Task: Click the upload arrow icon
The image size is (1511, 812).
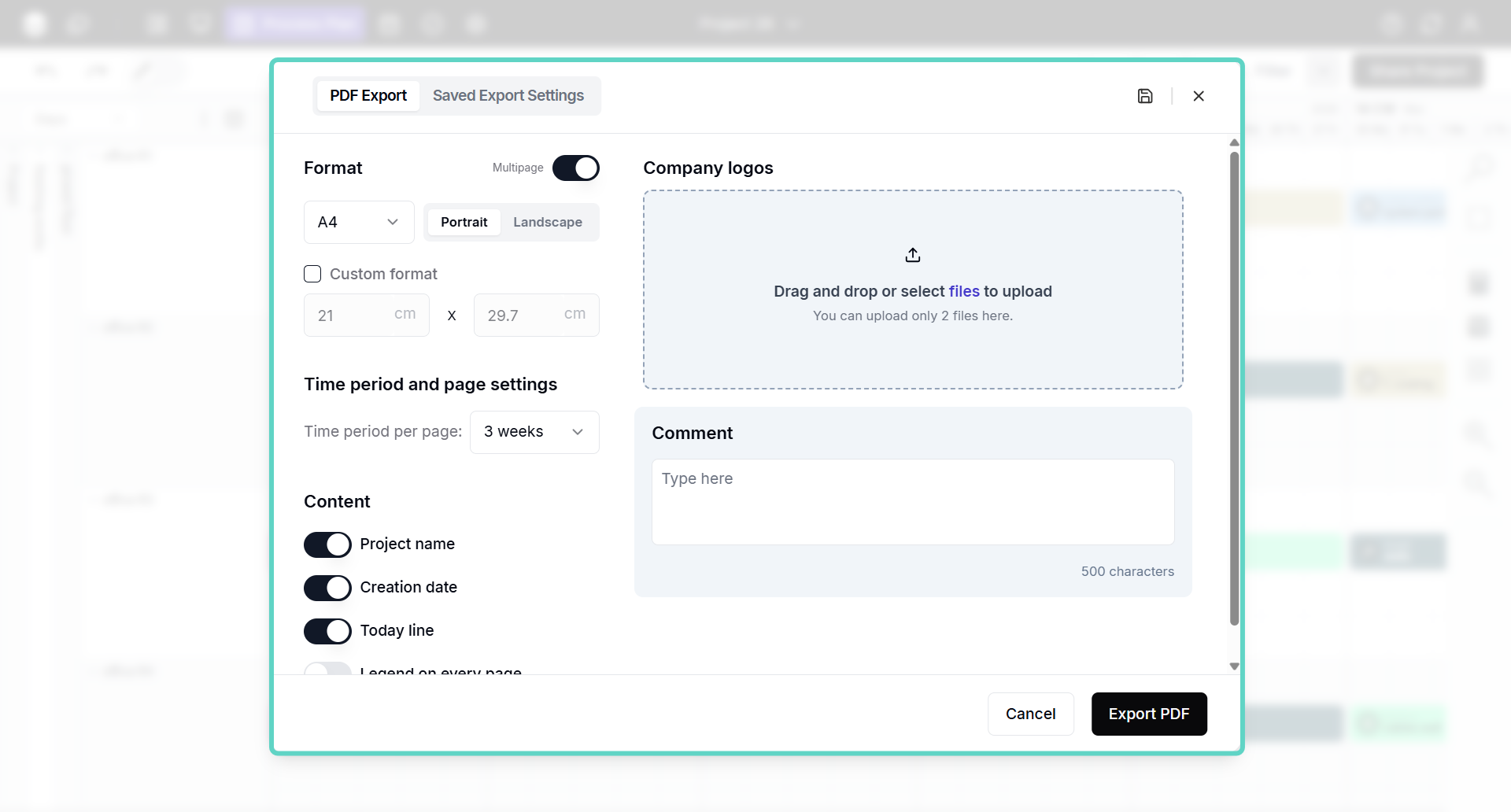Action: click(x=913, y=255)
